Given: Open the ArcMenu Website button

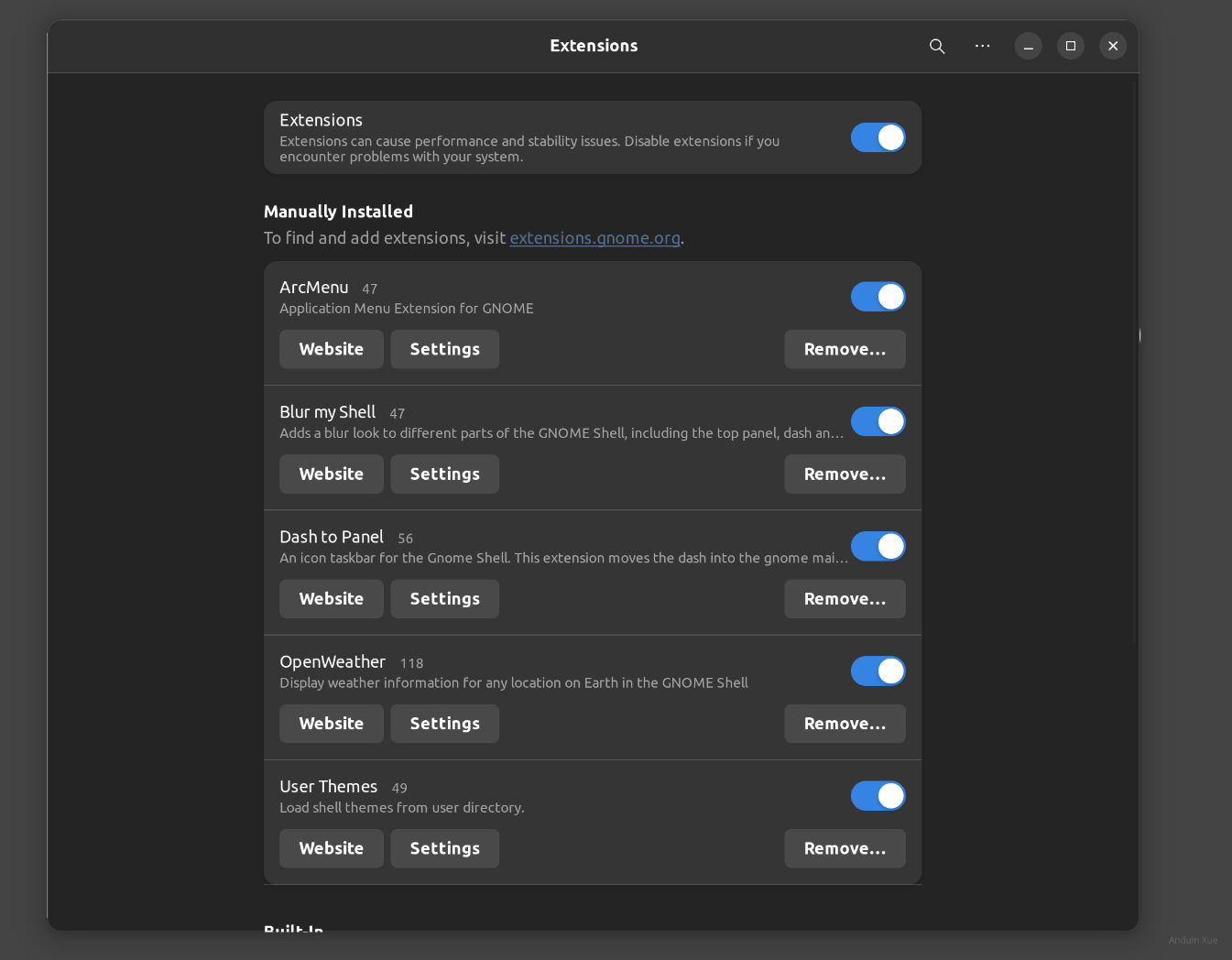Looking at the screenshot, I should point(331,349).
